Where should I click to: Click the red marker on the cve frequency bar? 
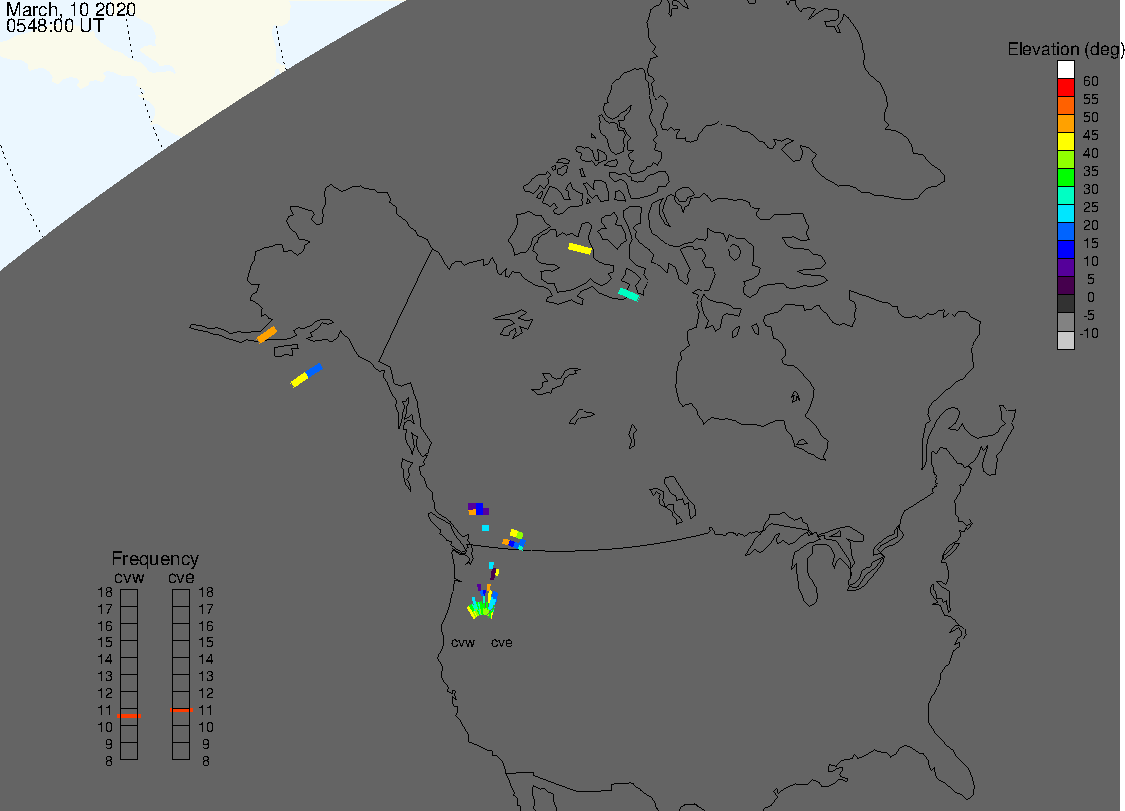point(182,710)
